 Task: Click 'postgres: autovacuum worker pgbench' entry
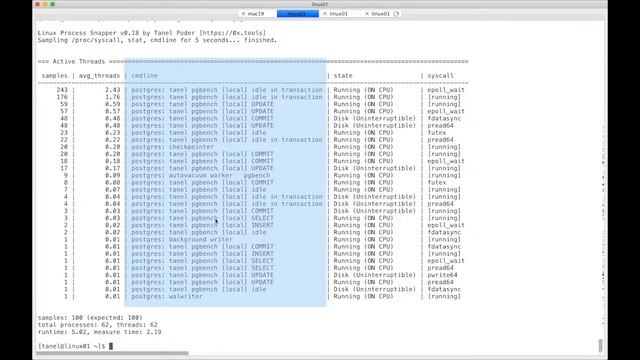pos(200,176)
